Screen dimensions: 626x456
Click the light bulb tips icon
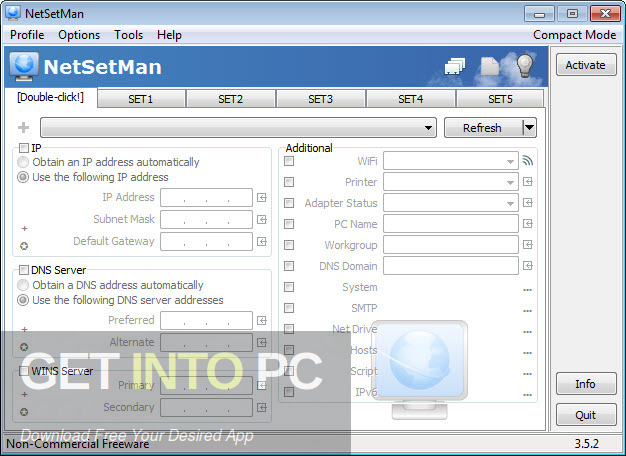pos(525,65)
